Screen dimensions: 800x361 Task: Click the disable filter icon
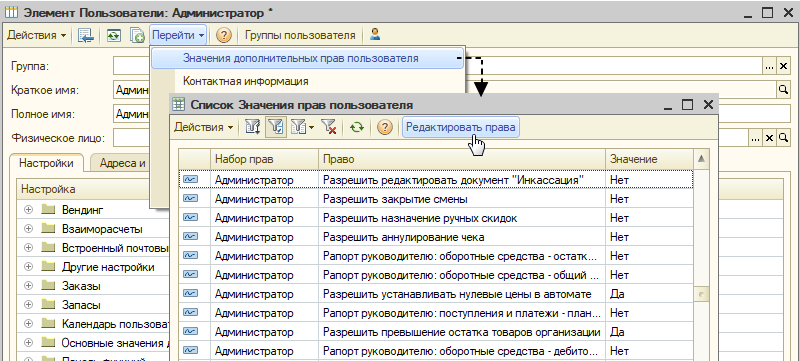click(329, 127)
